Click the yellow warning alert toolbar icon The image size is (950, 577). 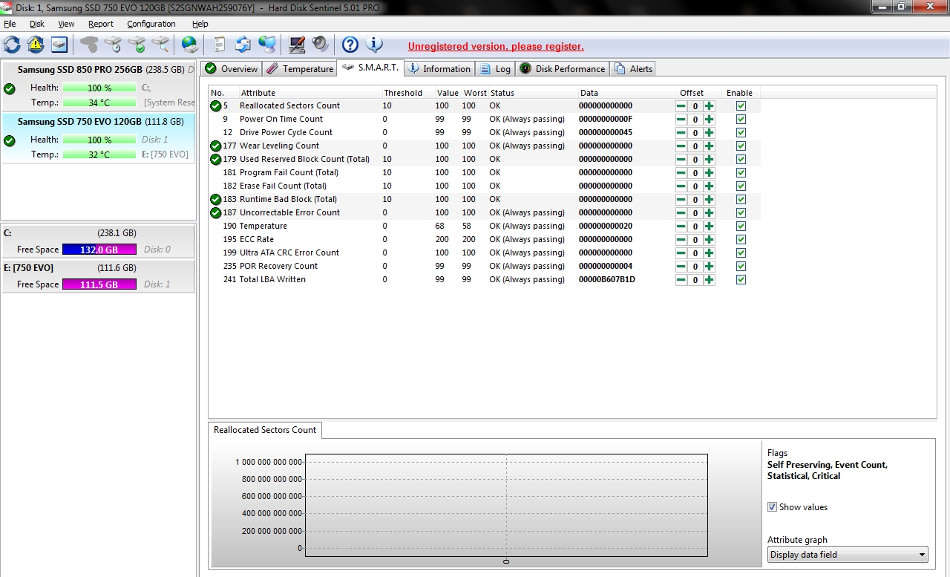(x=36, y=45)
